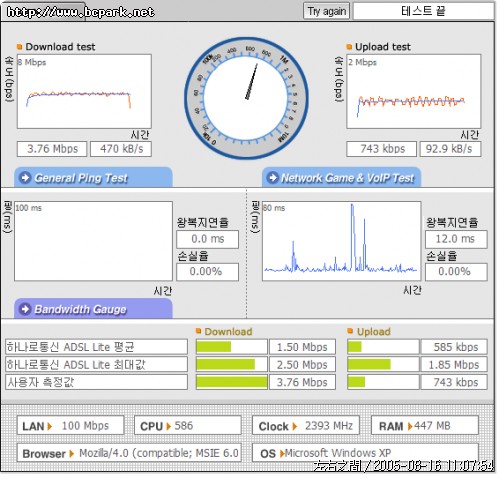
Task: Click the 3.76 Mbps download speed field
Action: (x=52, y=149)
